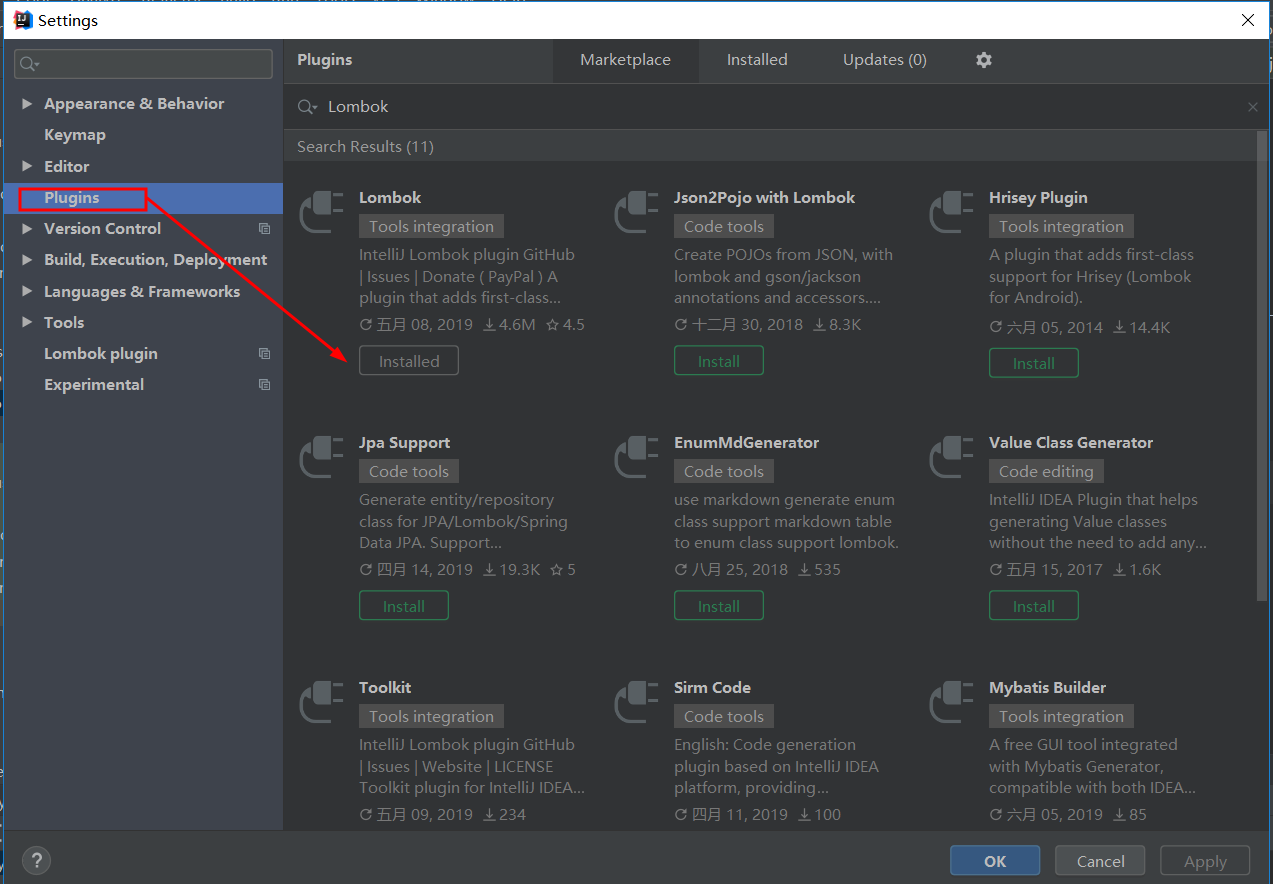Screen dimensions: 1273x884
Task: Open the Updates (0) tab
Action: tap(885, 60)
